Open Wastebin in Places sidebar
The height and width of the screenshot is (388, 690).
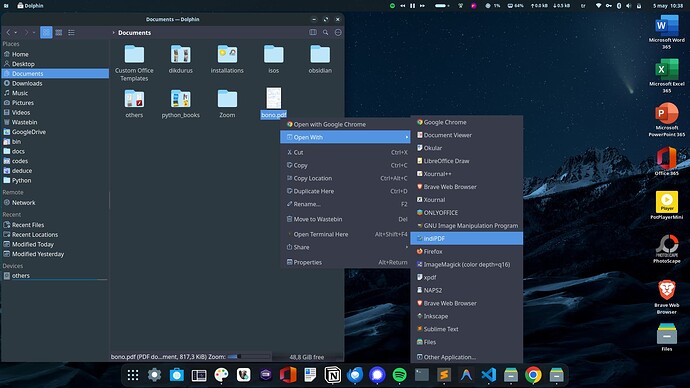(55, 122)
